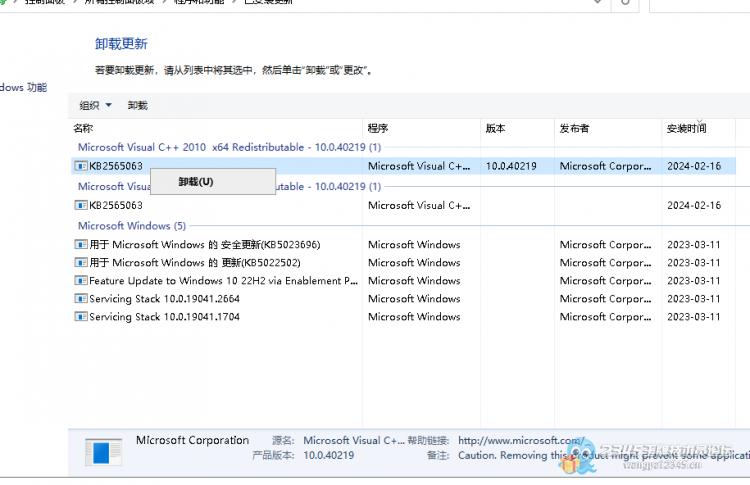Select Servicing Stack 10.0.19041.2664 entry
Viewport: 750px width, 485px height.
tap(164, 298)
